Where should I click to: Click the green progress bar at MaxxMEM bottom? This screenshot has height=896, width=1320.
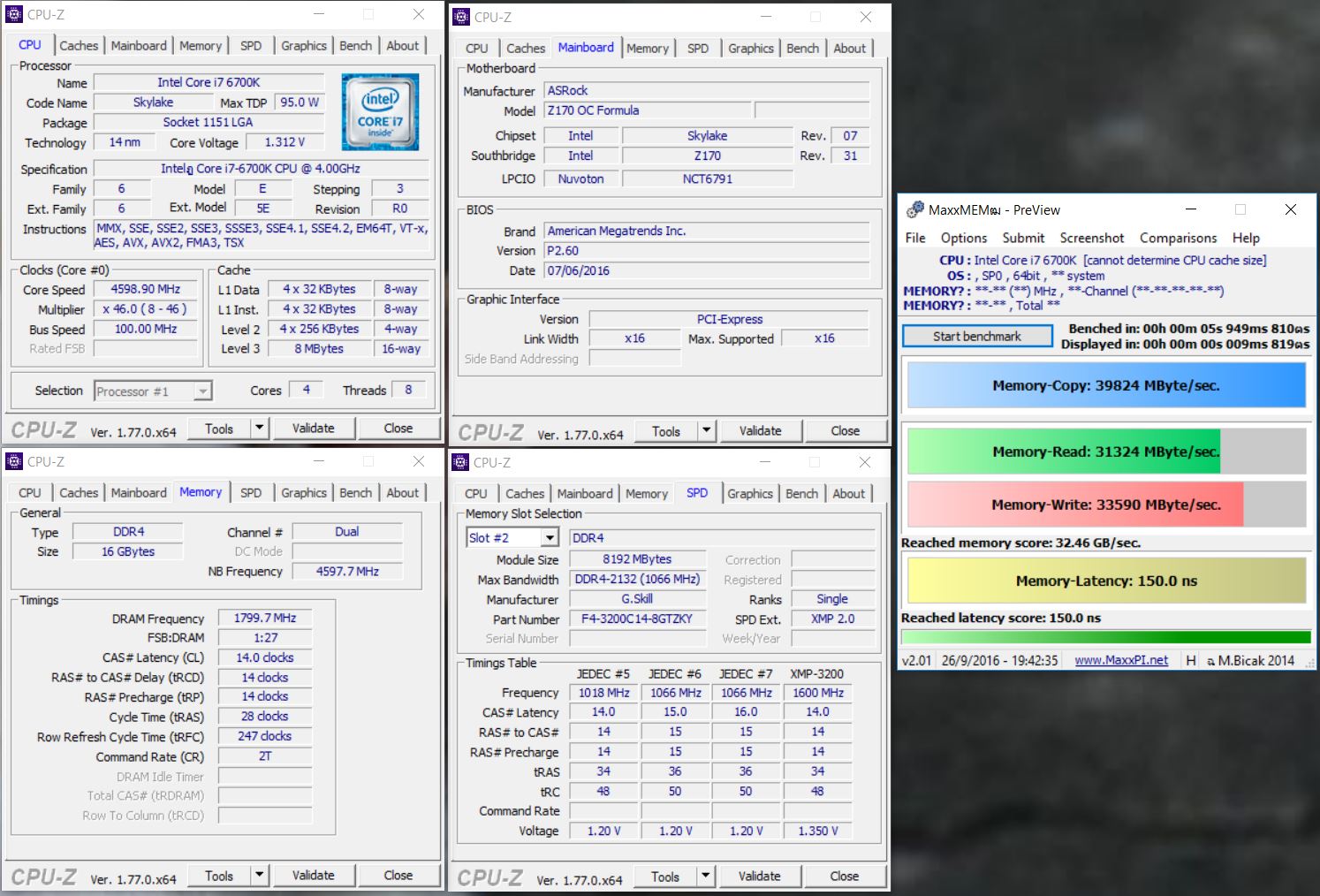coord(1106,637)
